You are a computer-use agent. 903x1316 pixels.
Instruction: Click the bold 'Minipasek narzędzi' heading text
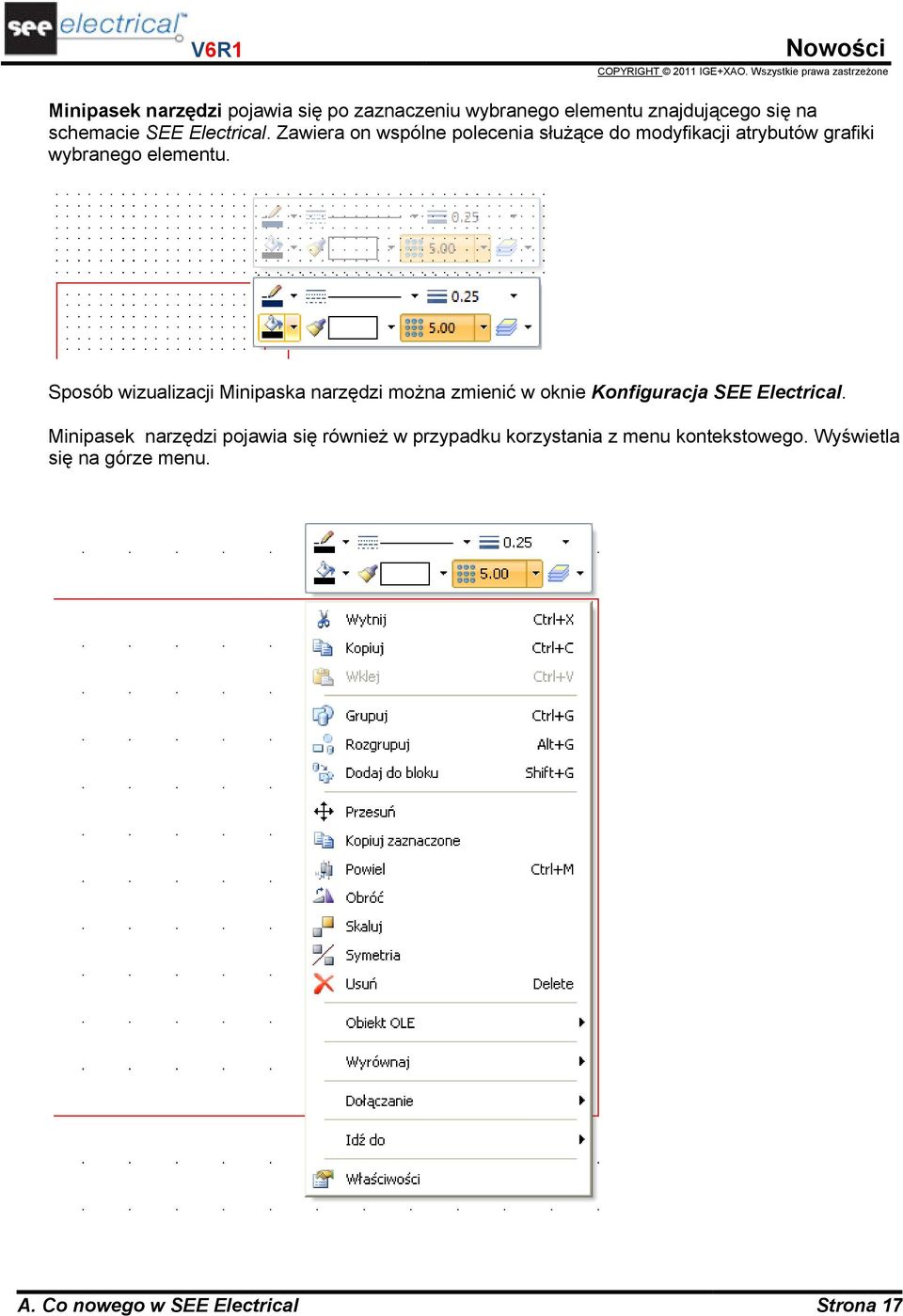pos(135,111)
